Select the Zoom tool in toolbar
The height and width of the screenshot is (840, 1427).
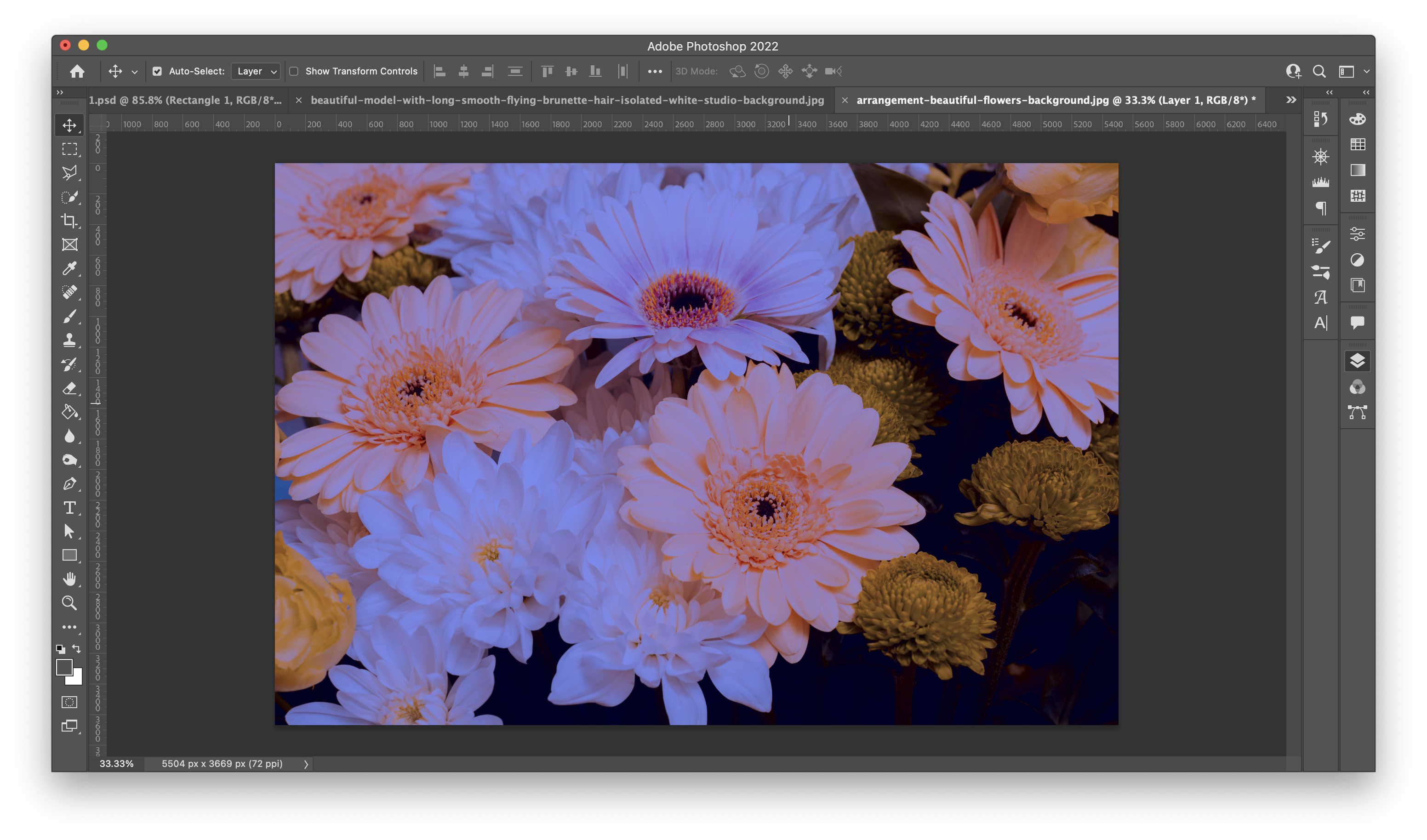tap(69, 603)
